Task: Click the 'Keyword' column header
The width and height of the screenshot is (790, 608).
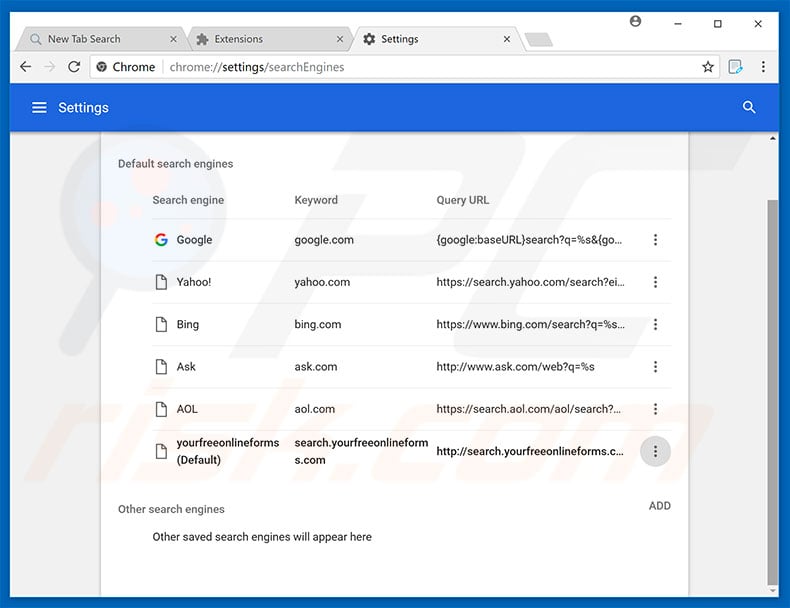Action: click(316, 200)
